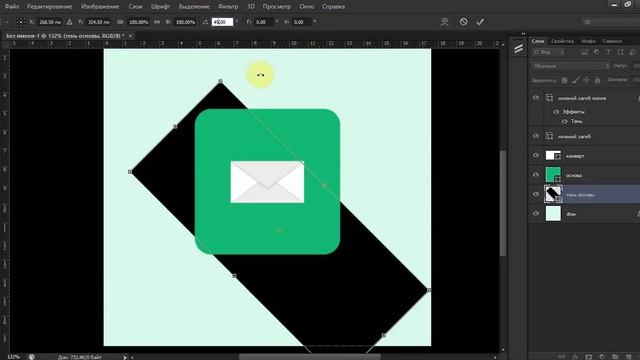
Task: Switch to the Свойства panel tab
Action: tap(562, 41)
